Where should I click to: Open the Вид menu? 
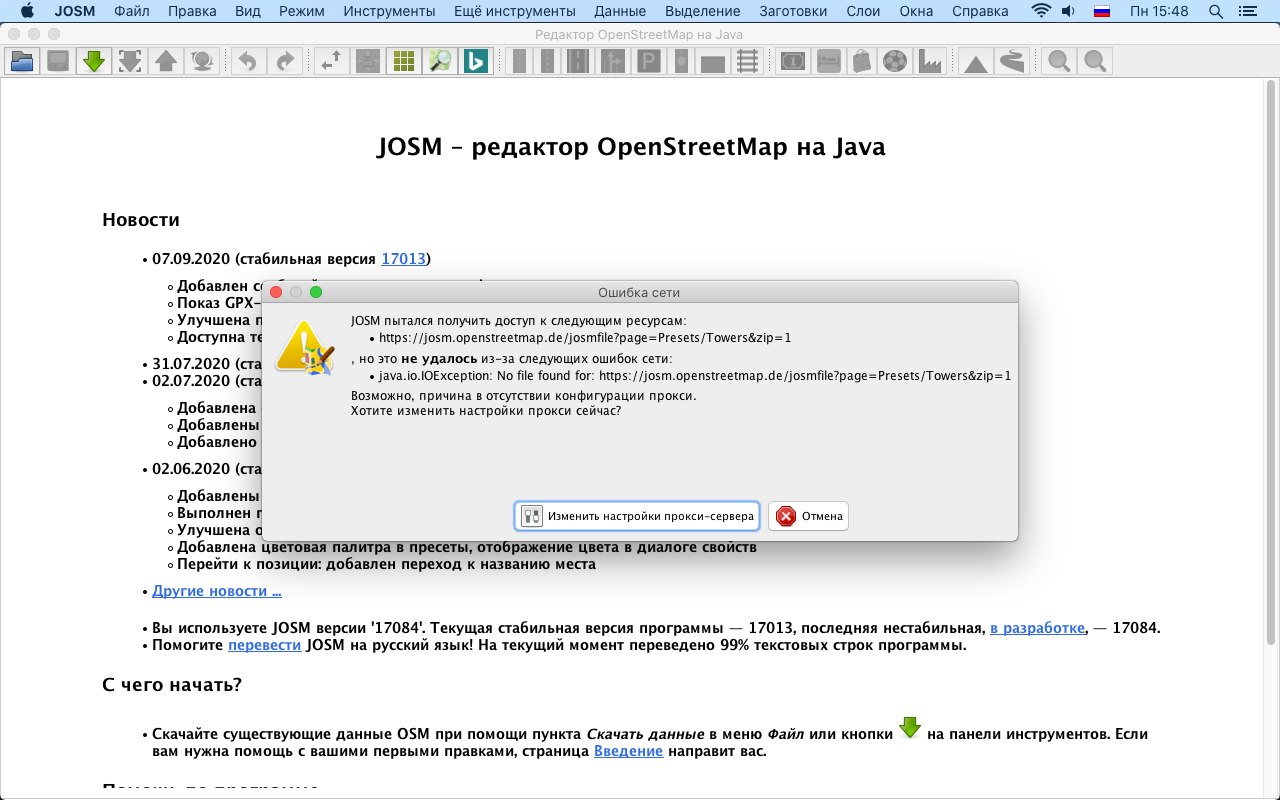coord(247,11)
